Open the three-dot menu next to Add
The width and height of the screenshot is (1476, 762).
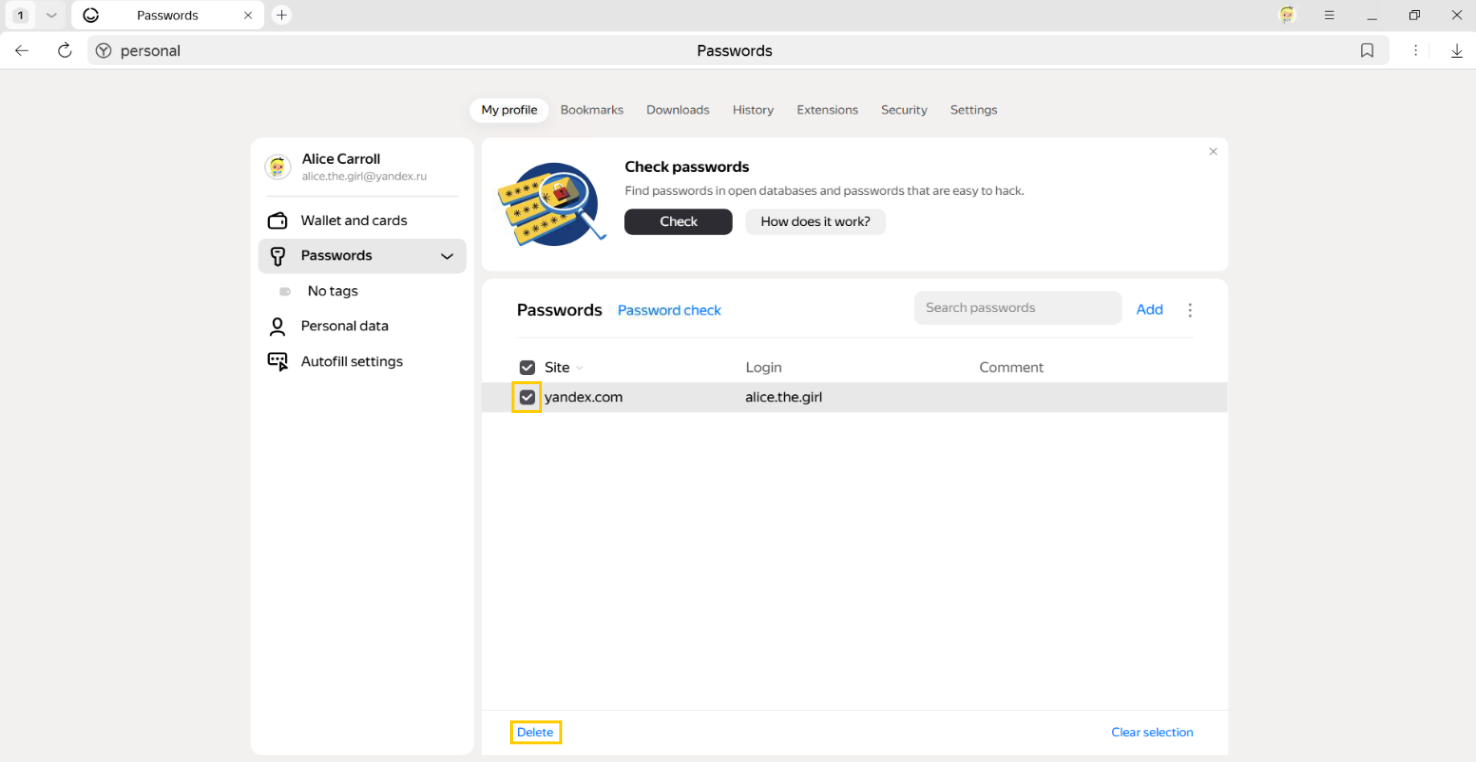tap(1190, 310)
